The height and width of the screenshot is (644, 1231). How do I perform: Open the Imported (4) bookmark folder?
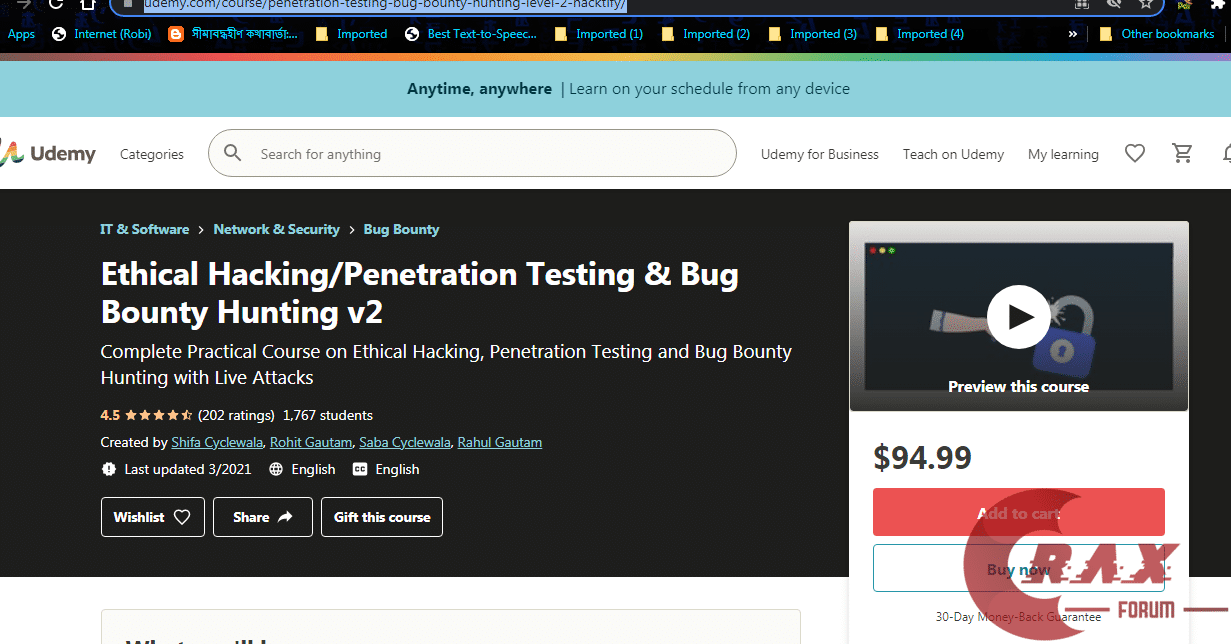(919, 34)
